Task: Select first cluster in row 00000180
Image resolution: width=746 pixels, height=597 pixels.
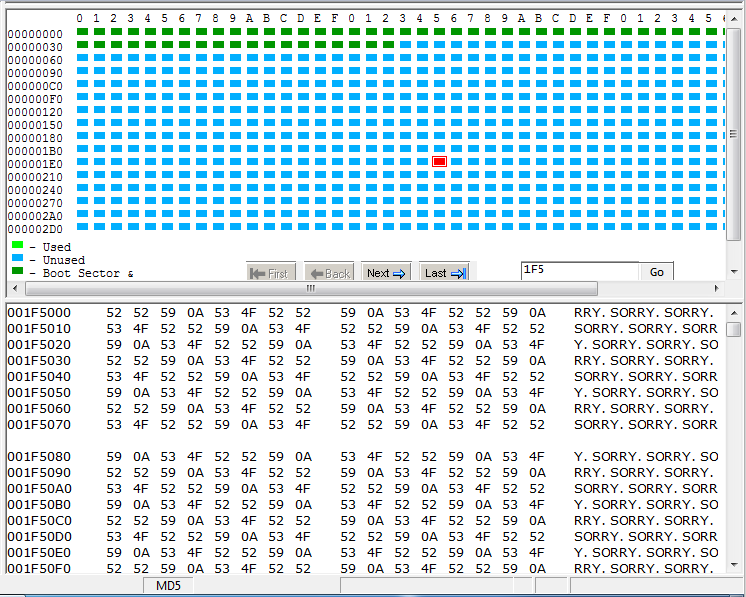Action: [x=83, y=136]
